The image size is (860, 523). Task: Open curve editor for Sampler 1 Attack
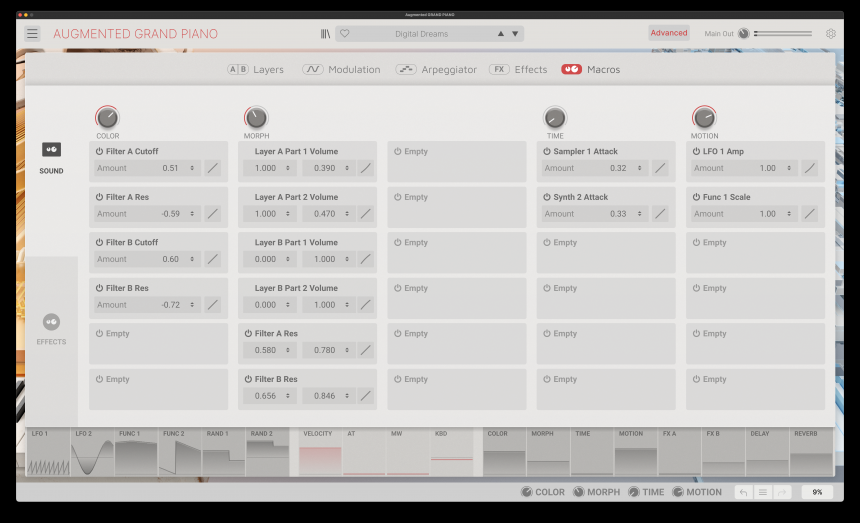(x=660, y=168)
